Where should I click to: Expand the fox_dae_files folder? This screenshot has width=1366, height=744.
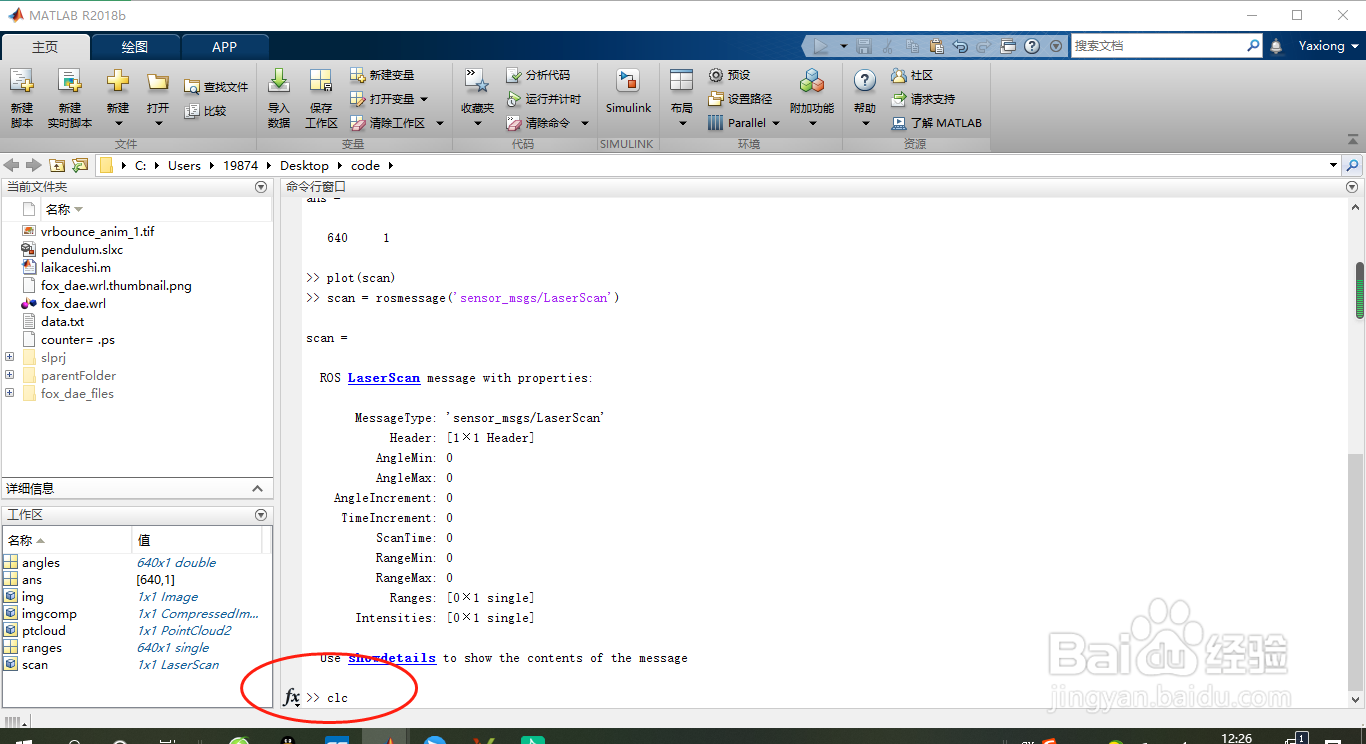tap(10, 393)
